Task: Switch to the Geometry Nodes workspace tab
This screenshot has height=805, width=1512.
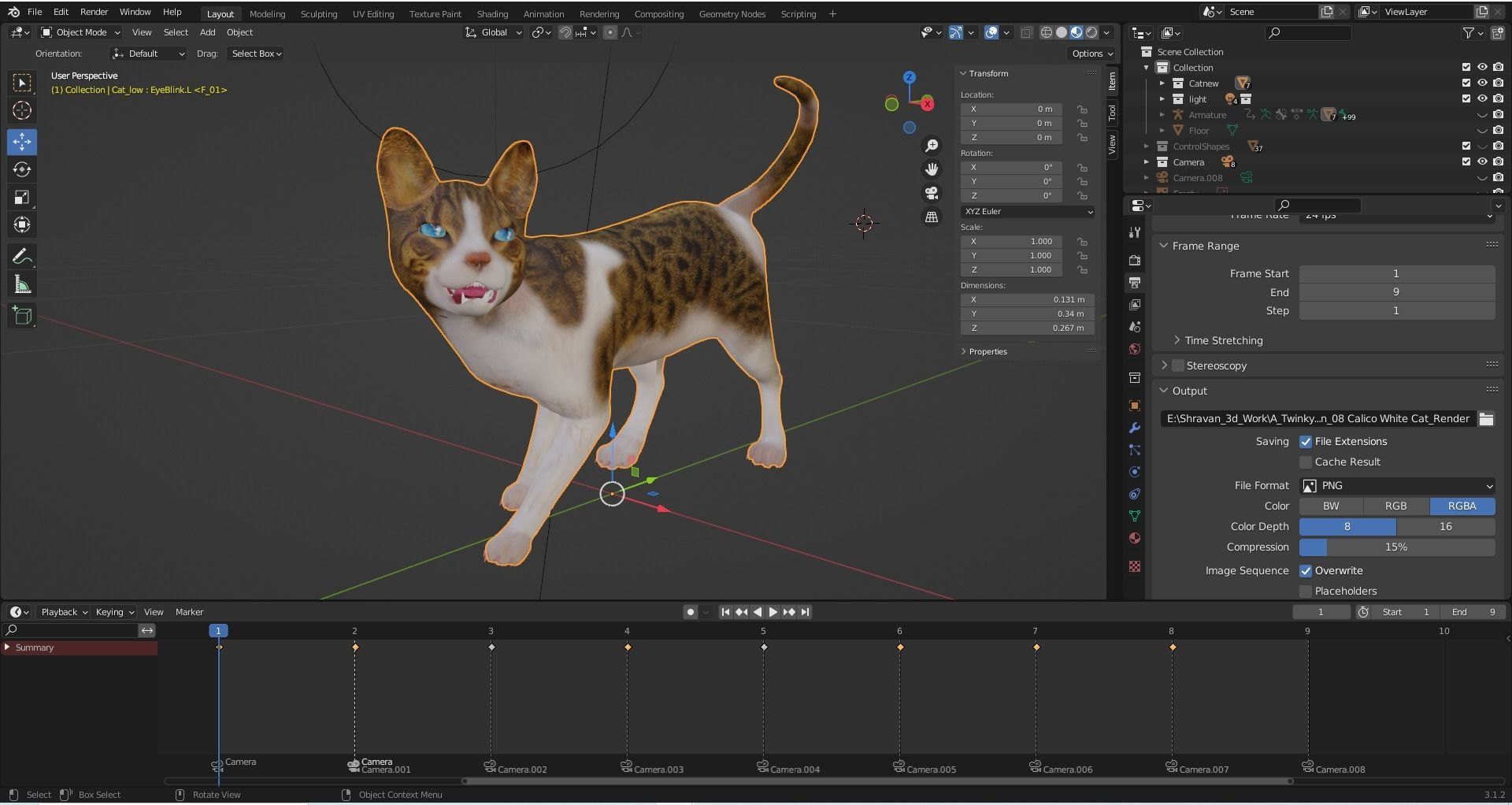Action: coord(732,14)
